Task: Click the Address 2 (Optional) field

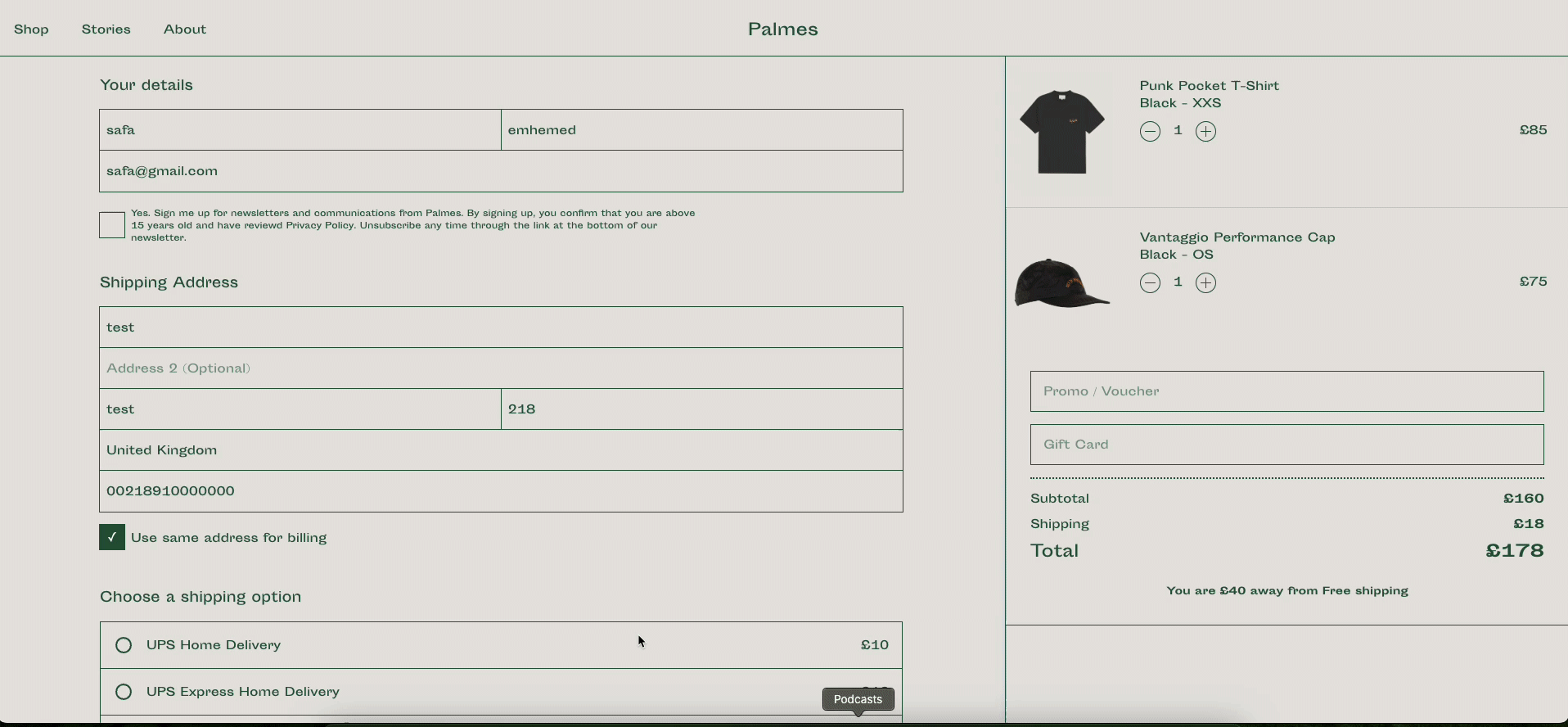Action: click(501, 368)
